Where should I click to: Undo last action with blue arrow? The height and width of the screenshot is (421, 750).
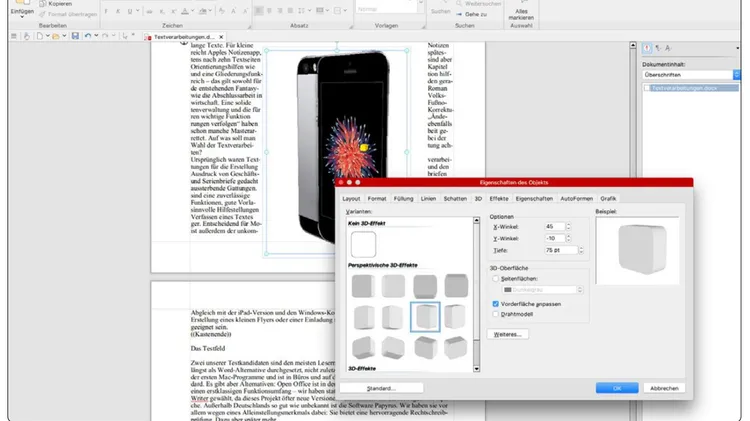click(x=88, y=36)
